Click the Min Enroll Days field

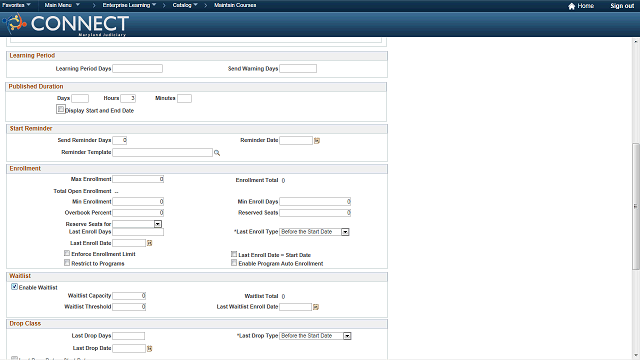pyautogui.click(x=315, y=202)
